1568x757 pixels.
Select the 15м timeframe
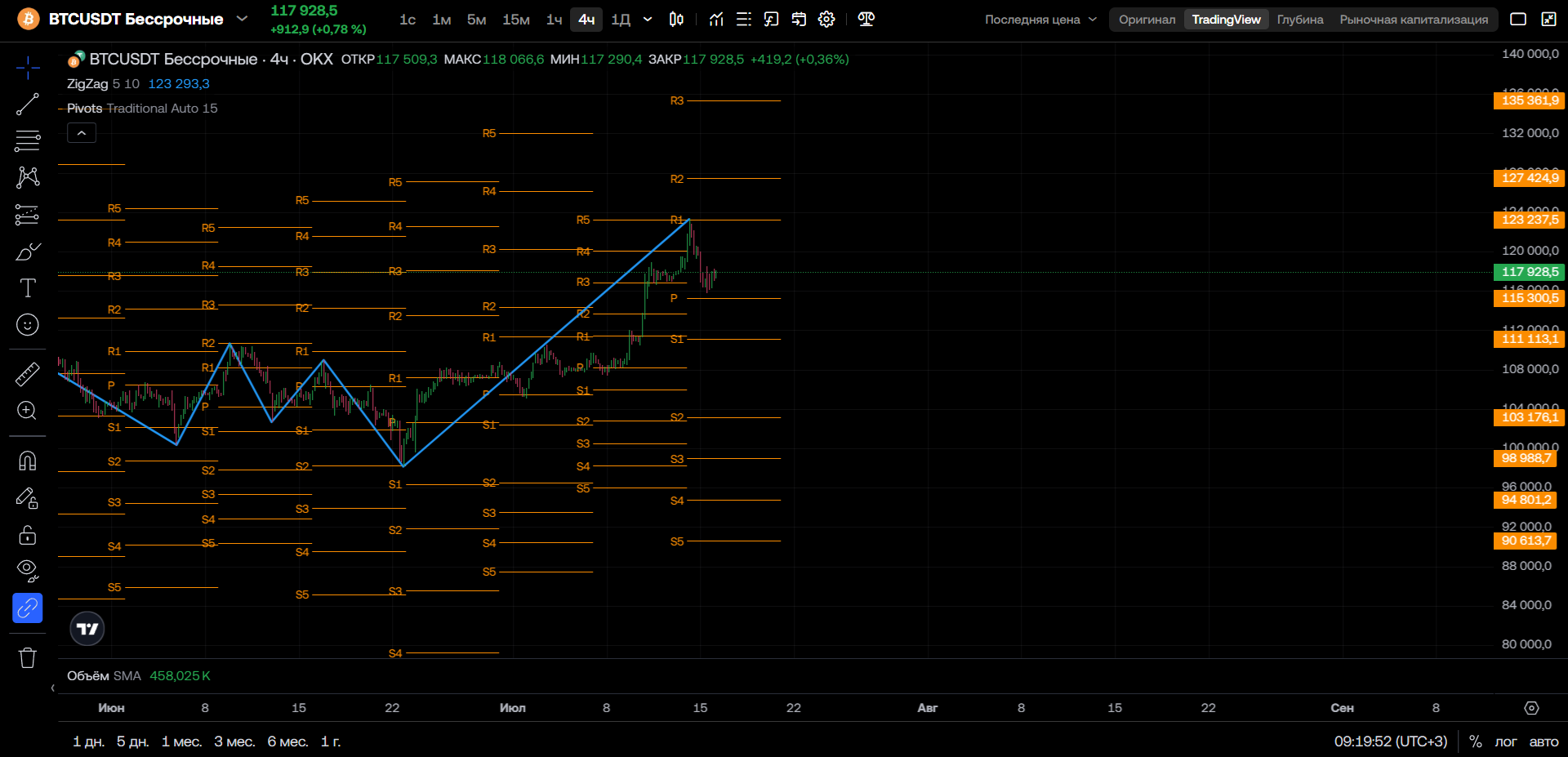point(515,20)
